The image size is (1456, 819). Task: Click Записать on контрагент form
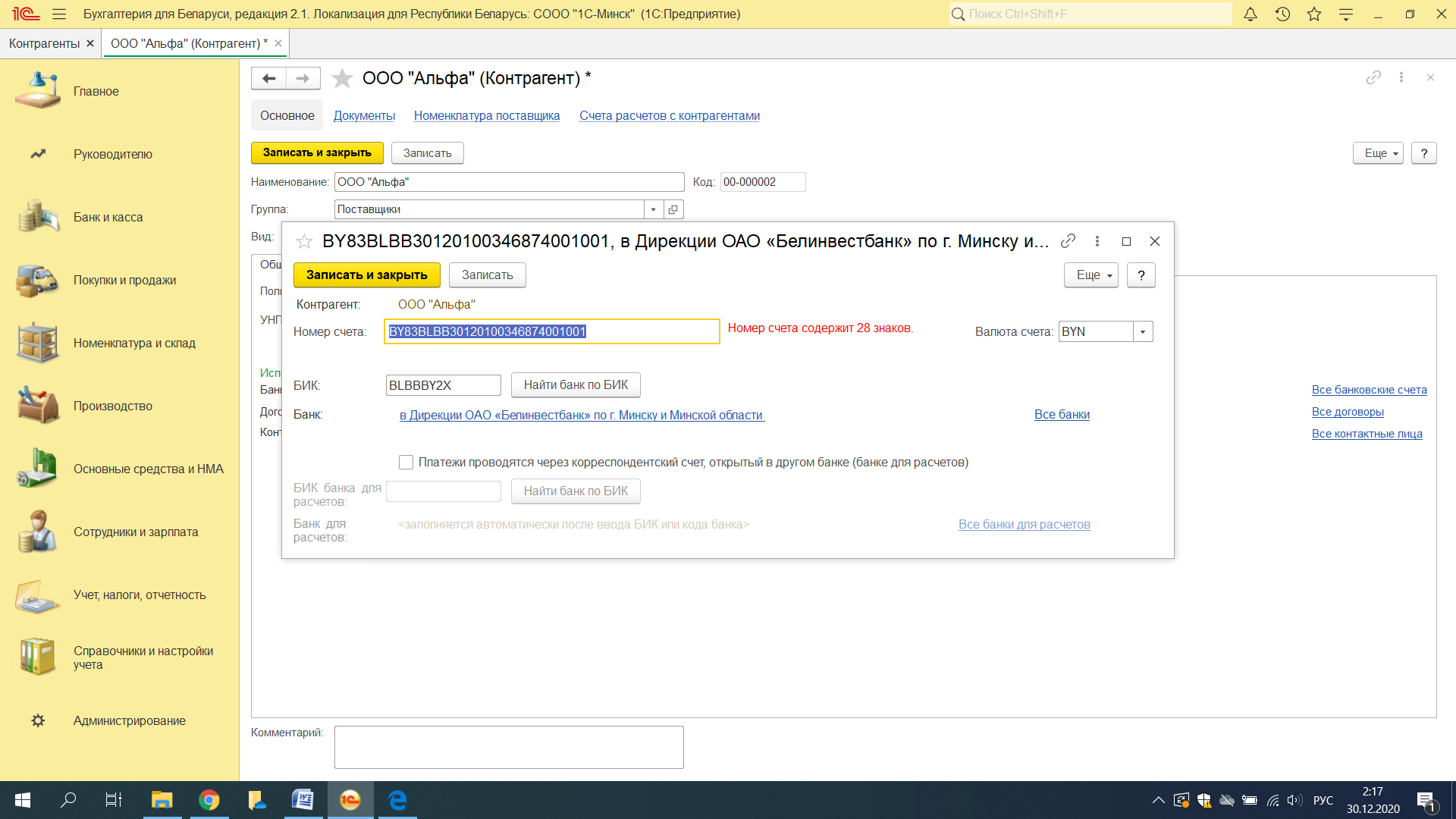coord(428,152)
